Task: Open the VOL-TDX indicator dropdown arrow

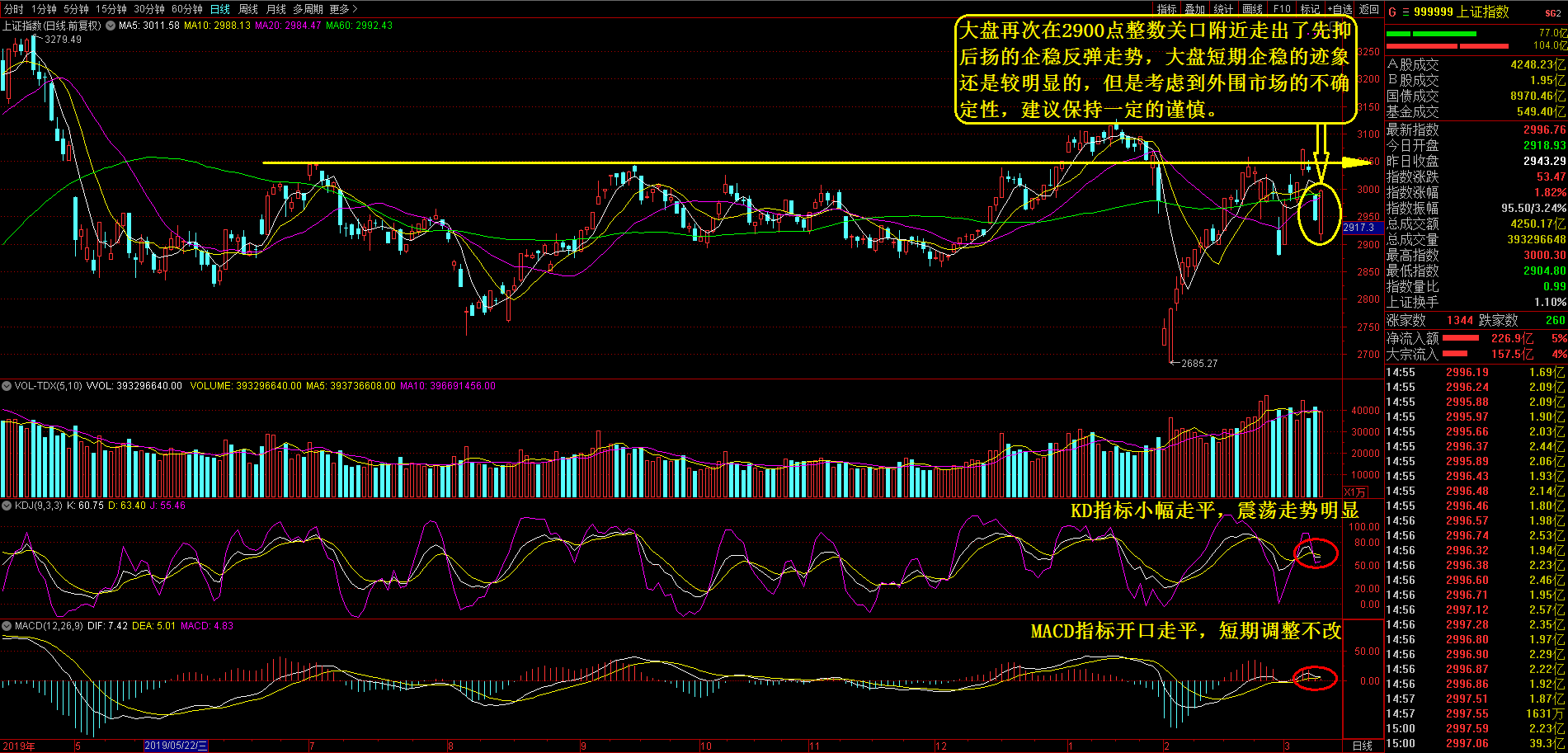Action: pyautogui.click(x=7, y=386)
